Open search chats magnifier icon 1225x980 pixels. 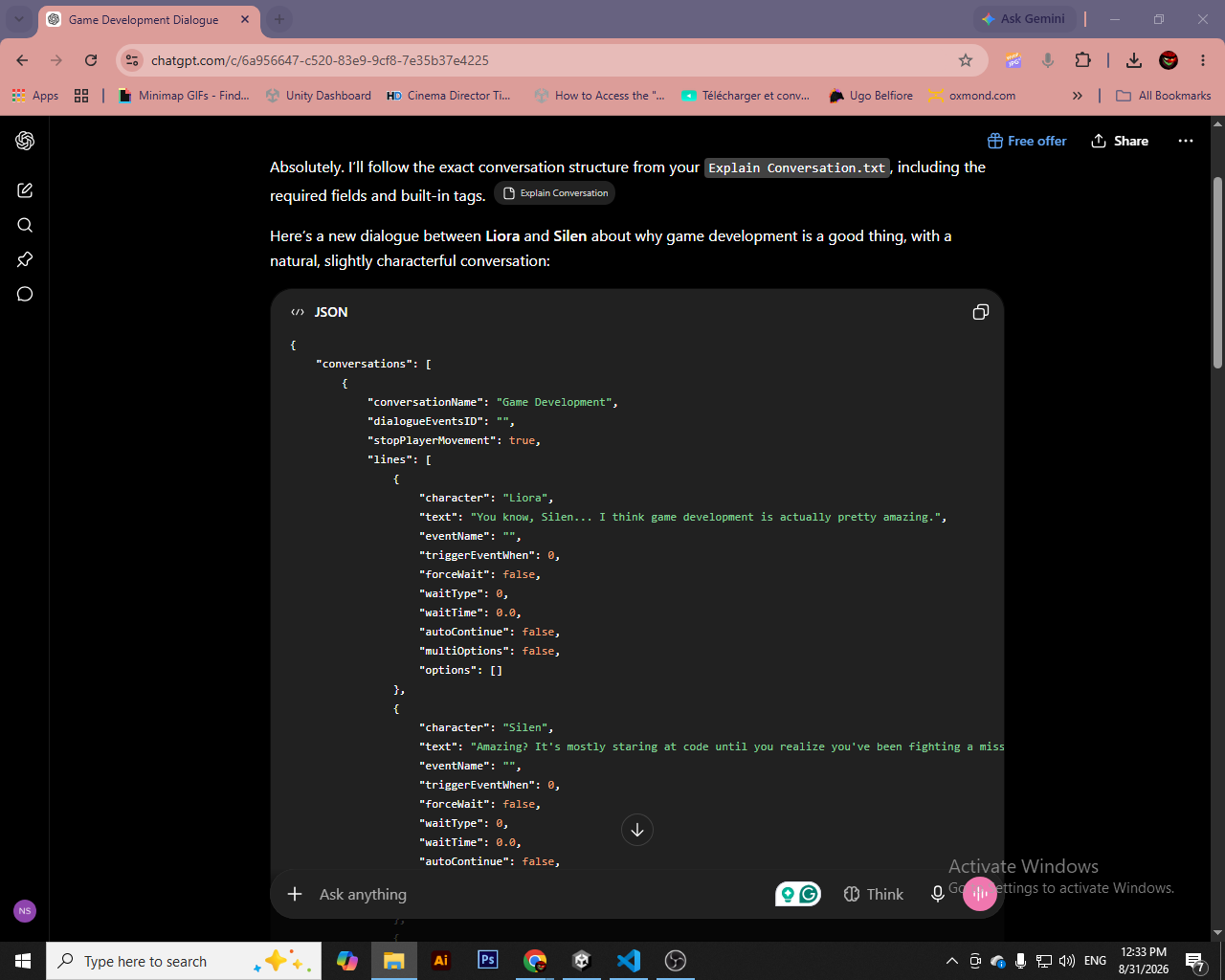(x=25, y=225)
